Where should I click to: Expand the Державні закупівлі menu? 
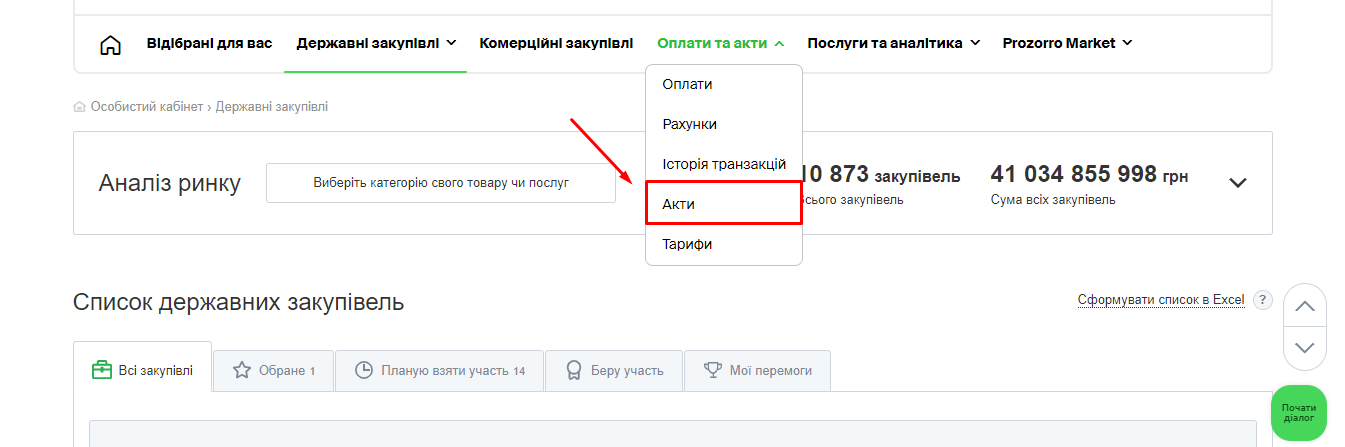[376, 43]
